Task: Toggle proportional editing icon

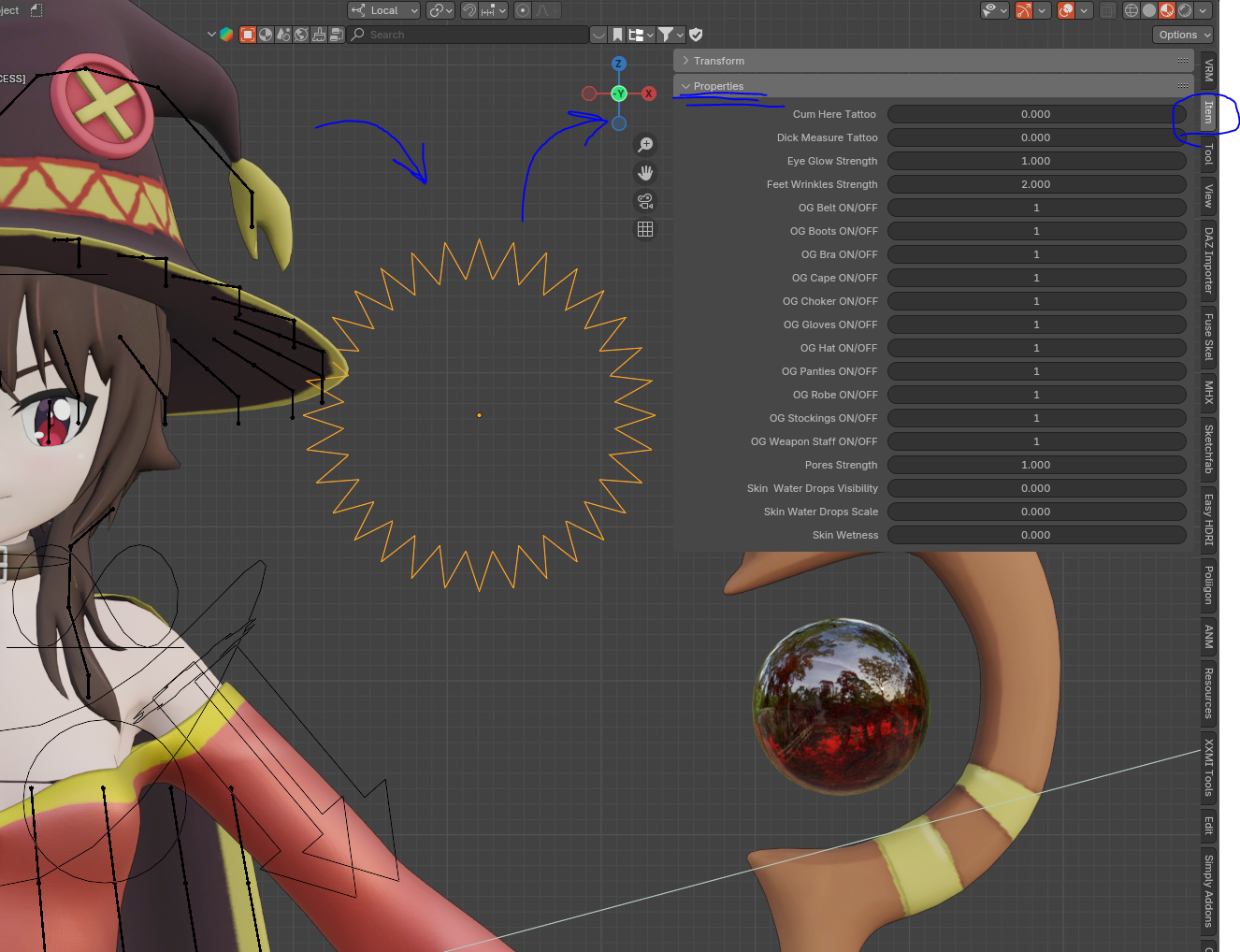Action: (x=523, y=10)
